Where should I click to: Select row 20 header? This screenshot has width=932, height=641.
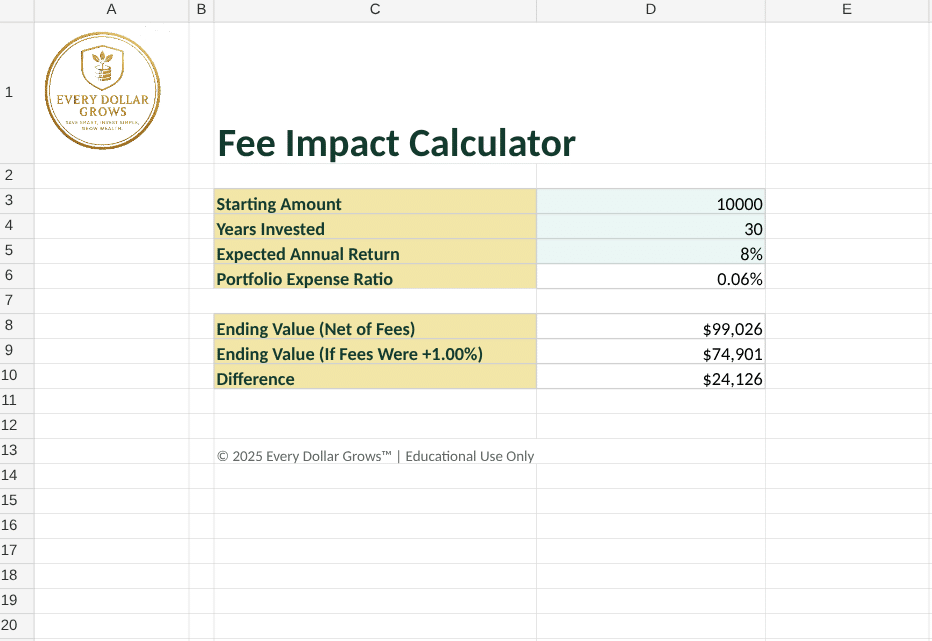point(17,626)
